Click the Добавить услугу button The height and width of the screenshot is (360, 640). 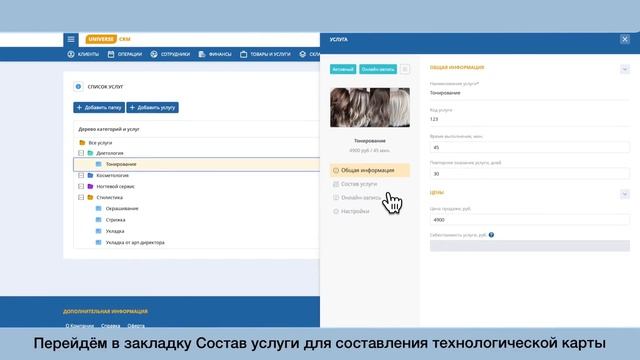click(152, 107)
